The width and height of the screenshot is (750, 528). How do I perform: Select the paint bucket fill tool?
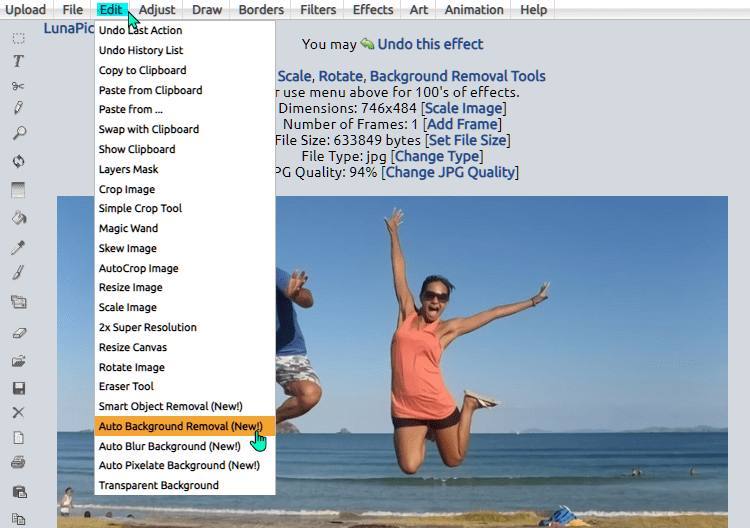[18, 217]
